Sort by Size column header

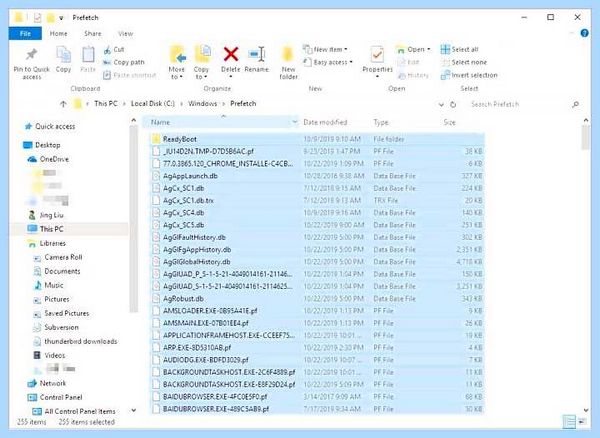(450, 122)
